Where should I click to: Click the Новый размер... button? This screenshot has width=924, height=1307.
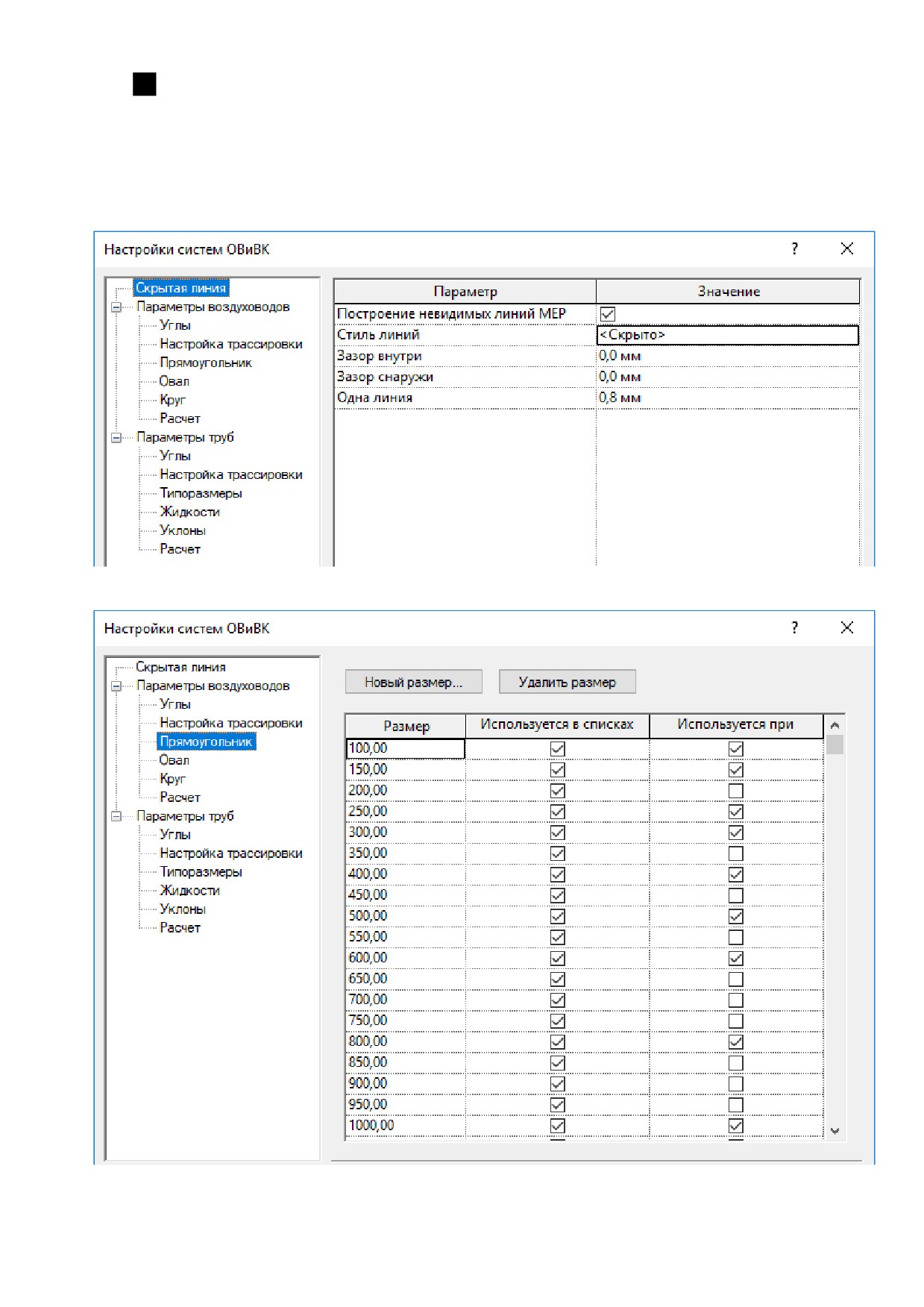[x=413, y=682]
